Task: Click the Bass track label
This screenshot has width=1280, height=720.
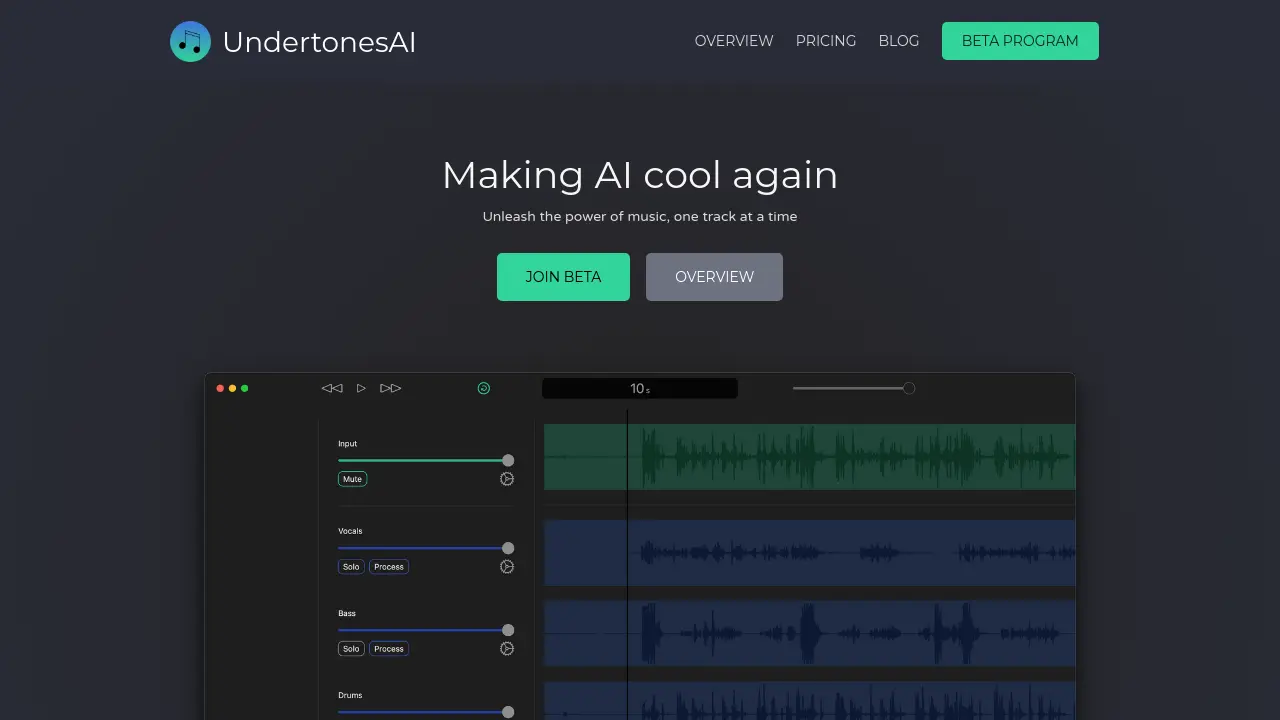Action: tap(347, 613)
